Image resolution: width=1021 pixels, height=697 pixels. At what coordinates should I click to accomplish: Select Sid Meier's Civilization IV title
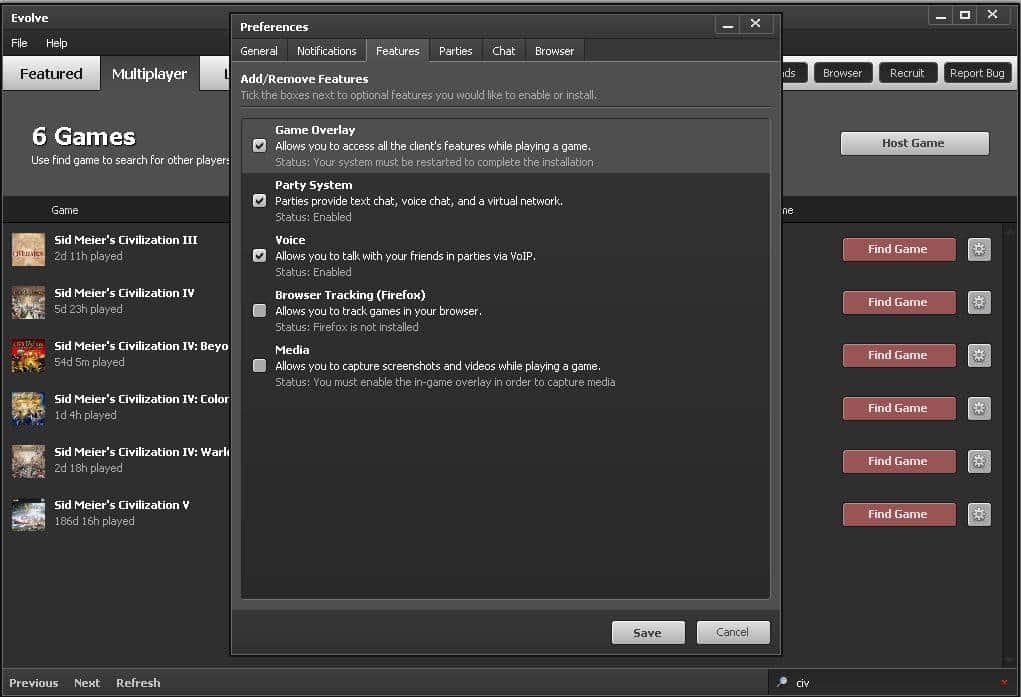(x=124, y=293)
